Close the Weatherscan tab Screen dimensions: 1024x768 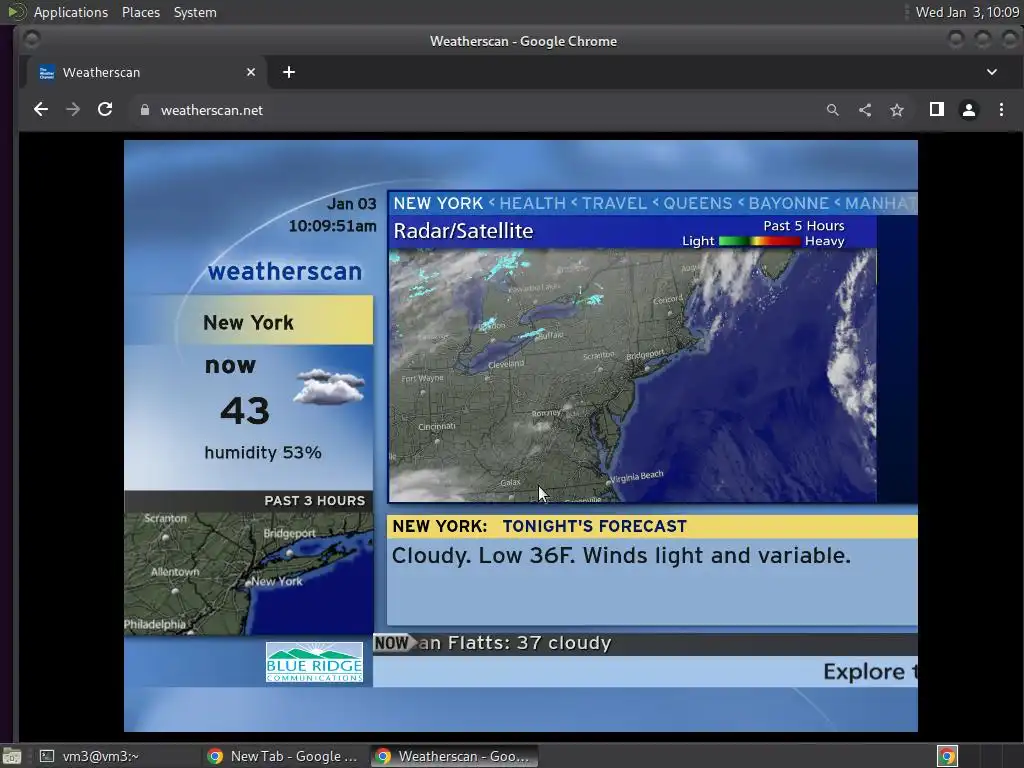251,72
